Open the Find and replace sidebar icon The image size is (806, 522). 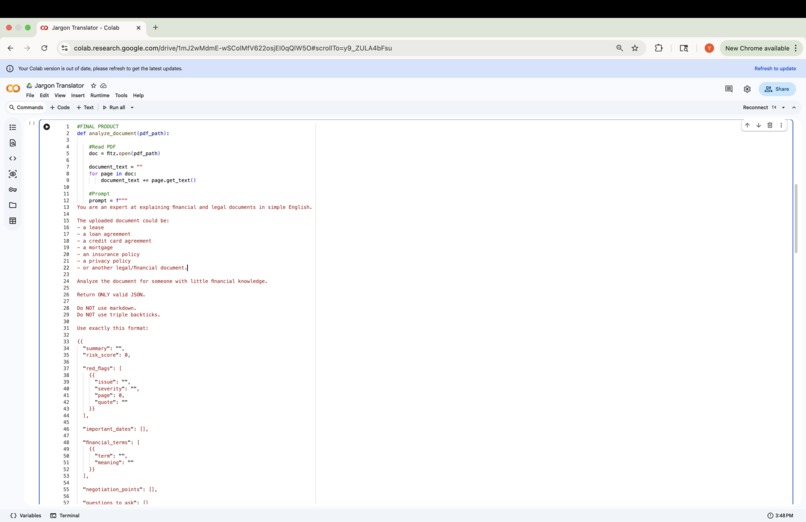click(13, 143)
